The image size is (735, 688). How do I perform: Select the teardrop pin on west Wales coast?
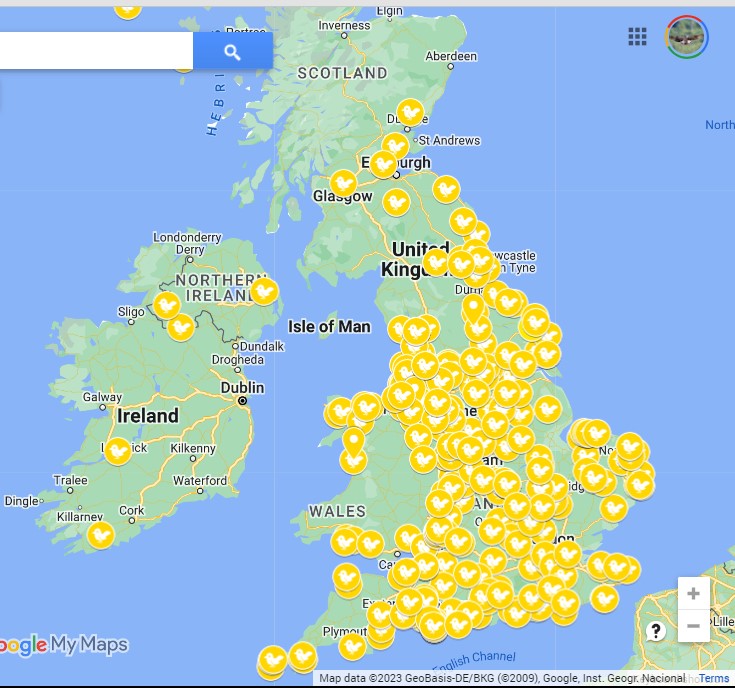coord(353,441)
